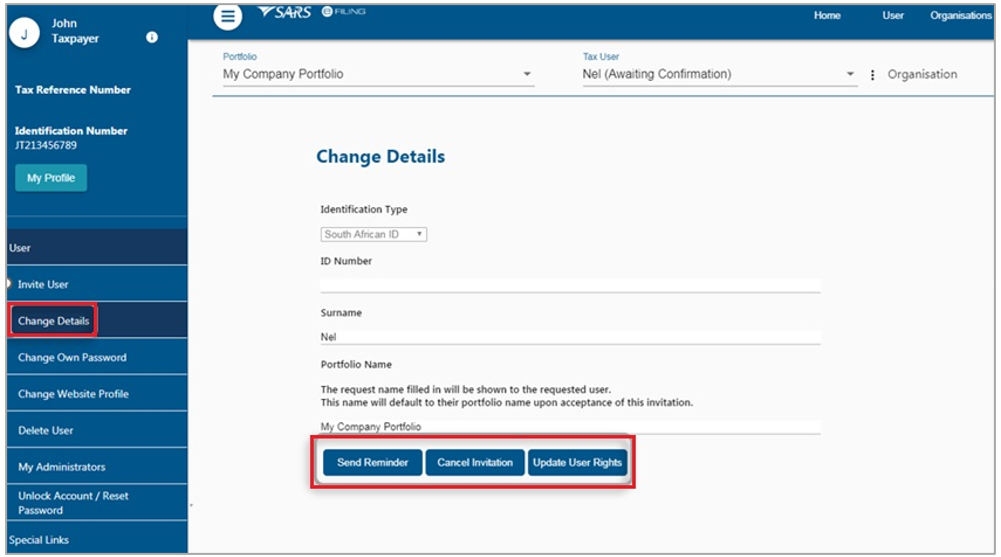Open the hamburger menu icon
1001x557 pixels.
click(227, 17)
